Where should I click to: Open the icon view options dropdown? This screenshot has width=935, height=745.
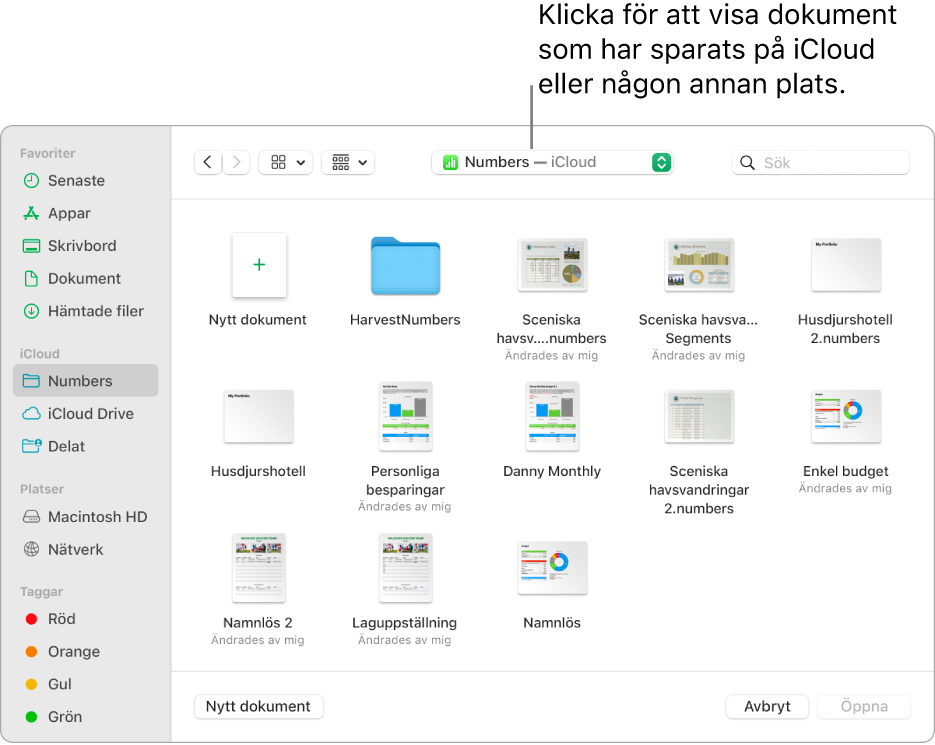point(286,162)
